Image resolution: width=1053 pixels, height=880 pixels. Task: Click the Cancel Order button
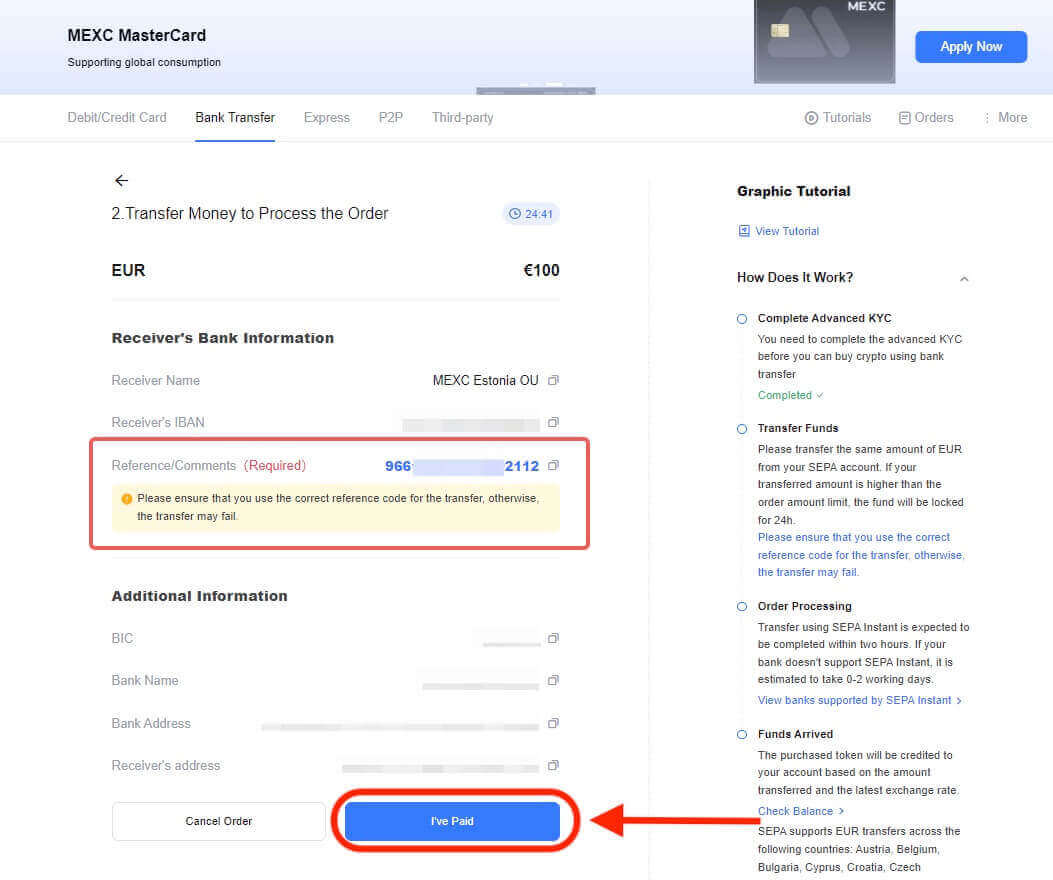(x=219, y=822)
